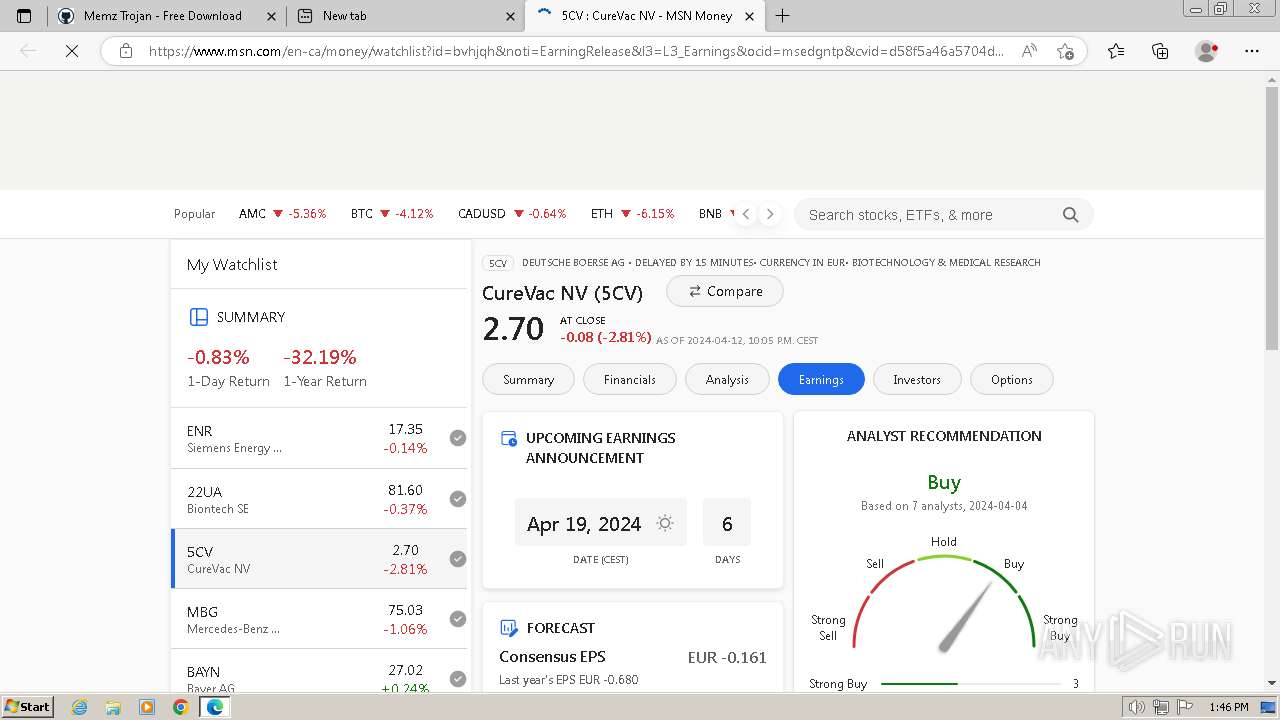Viewport: 1280px width, 720px height.
Task: Open the CADUSD popular ticker
Action: [x=512, y=214]
